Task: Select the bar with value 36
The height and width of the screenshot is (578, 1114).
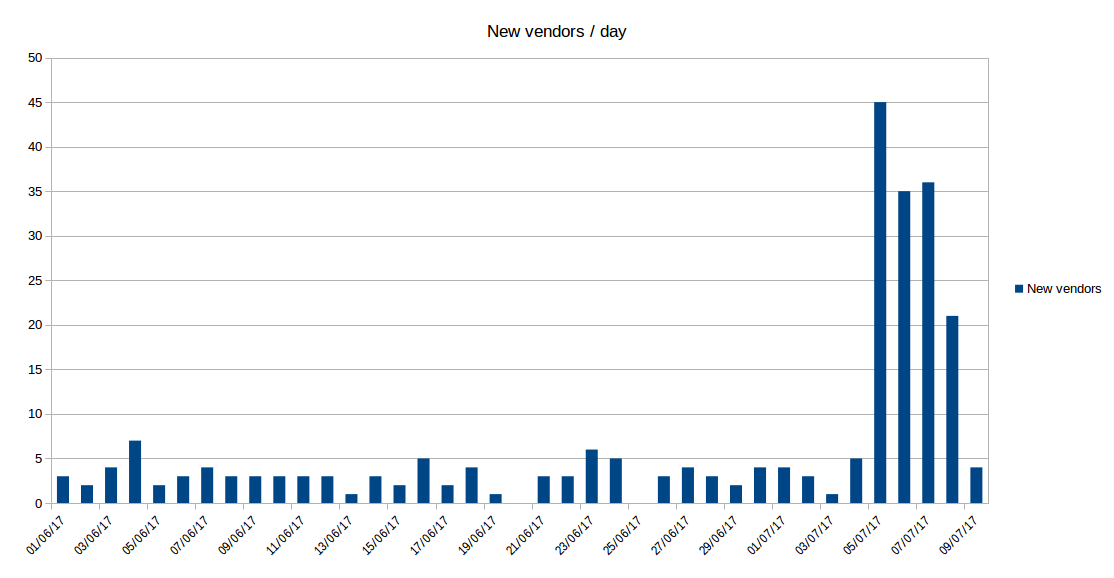Action: 928,343
